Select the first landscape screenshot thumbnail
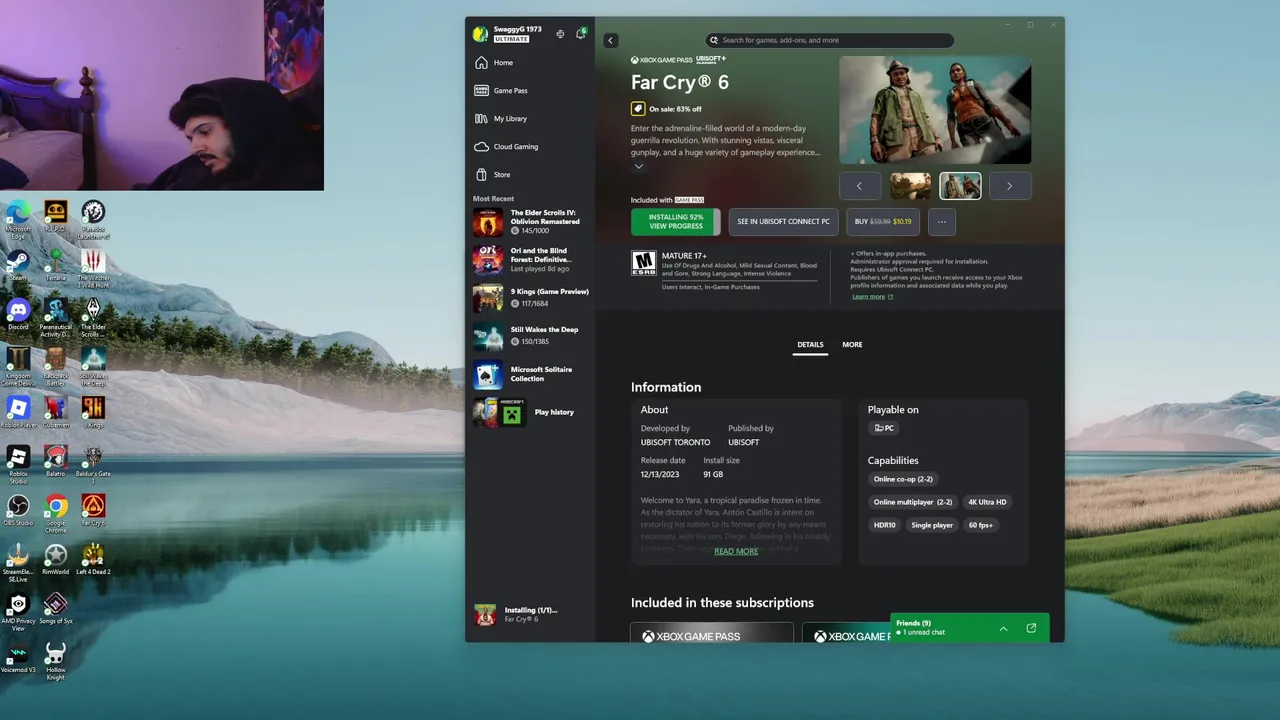 [910, 186]
